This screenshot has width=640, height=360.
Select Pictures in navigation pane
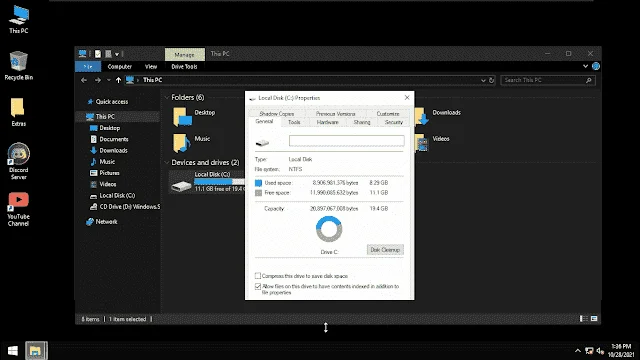tap(105, 173)
